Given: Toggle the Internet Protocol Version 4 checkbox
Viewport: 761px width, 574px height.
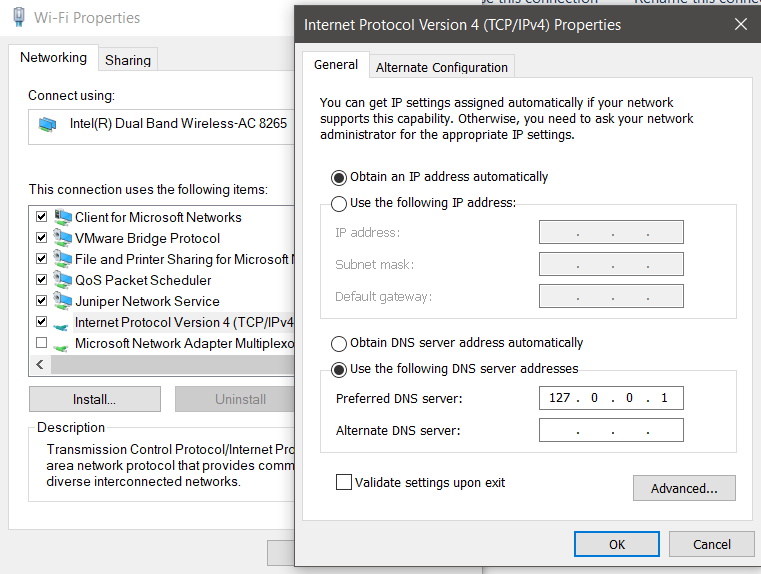Looking at the screenshot, I should (x=42, y=321).
